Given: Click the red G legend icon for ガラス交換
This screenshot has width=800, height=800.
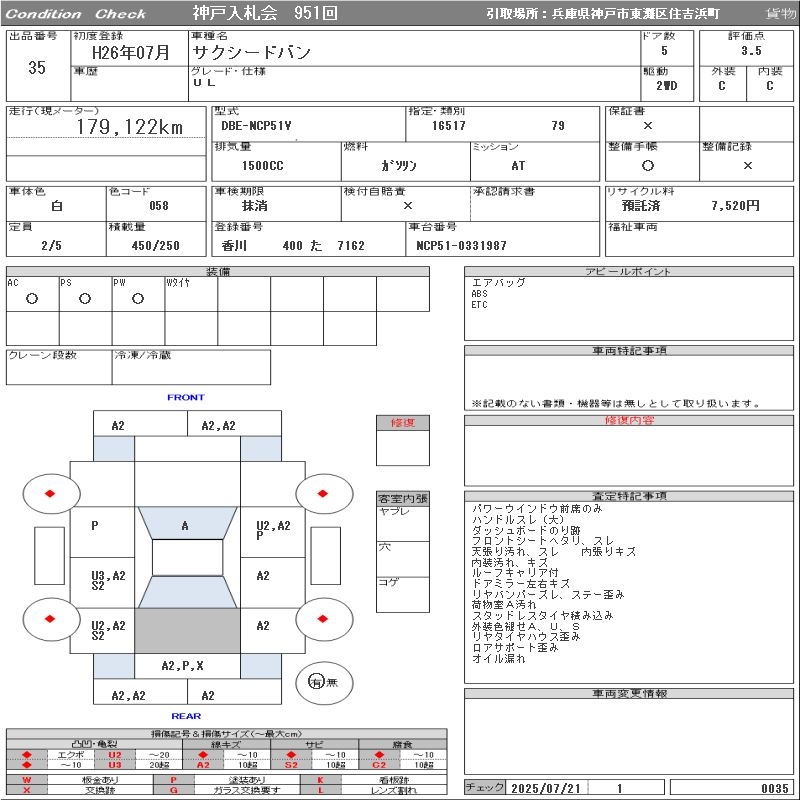Looking at the screenshot, I should coord(173,790).
